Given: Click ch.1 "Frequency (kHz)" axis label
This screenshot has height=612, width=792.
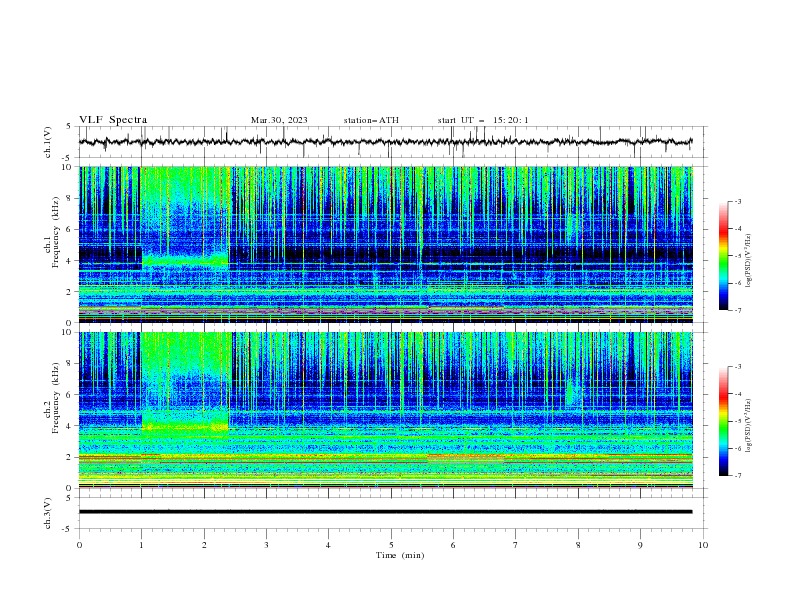Looking at the screenshot, I should [56, 232].
